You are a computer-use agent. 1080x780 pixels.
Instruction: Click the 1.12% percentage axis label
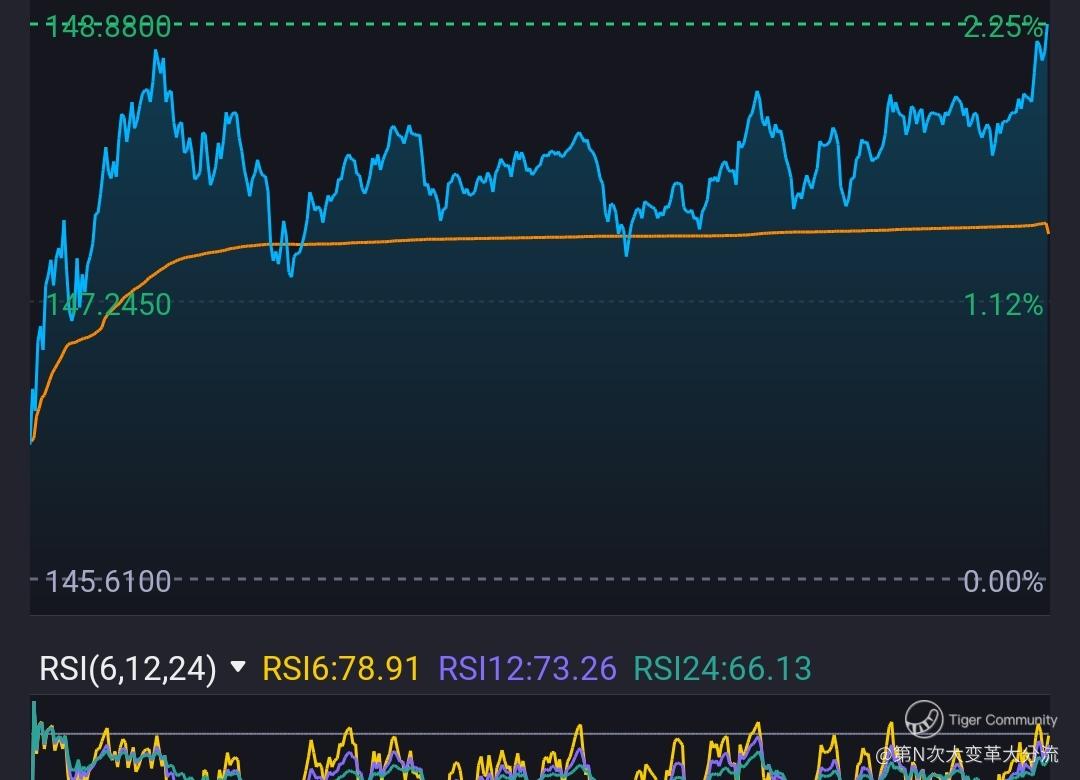coord(1003,305)
